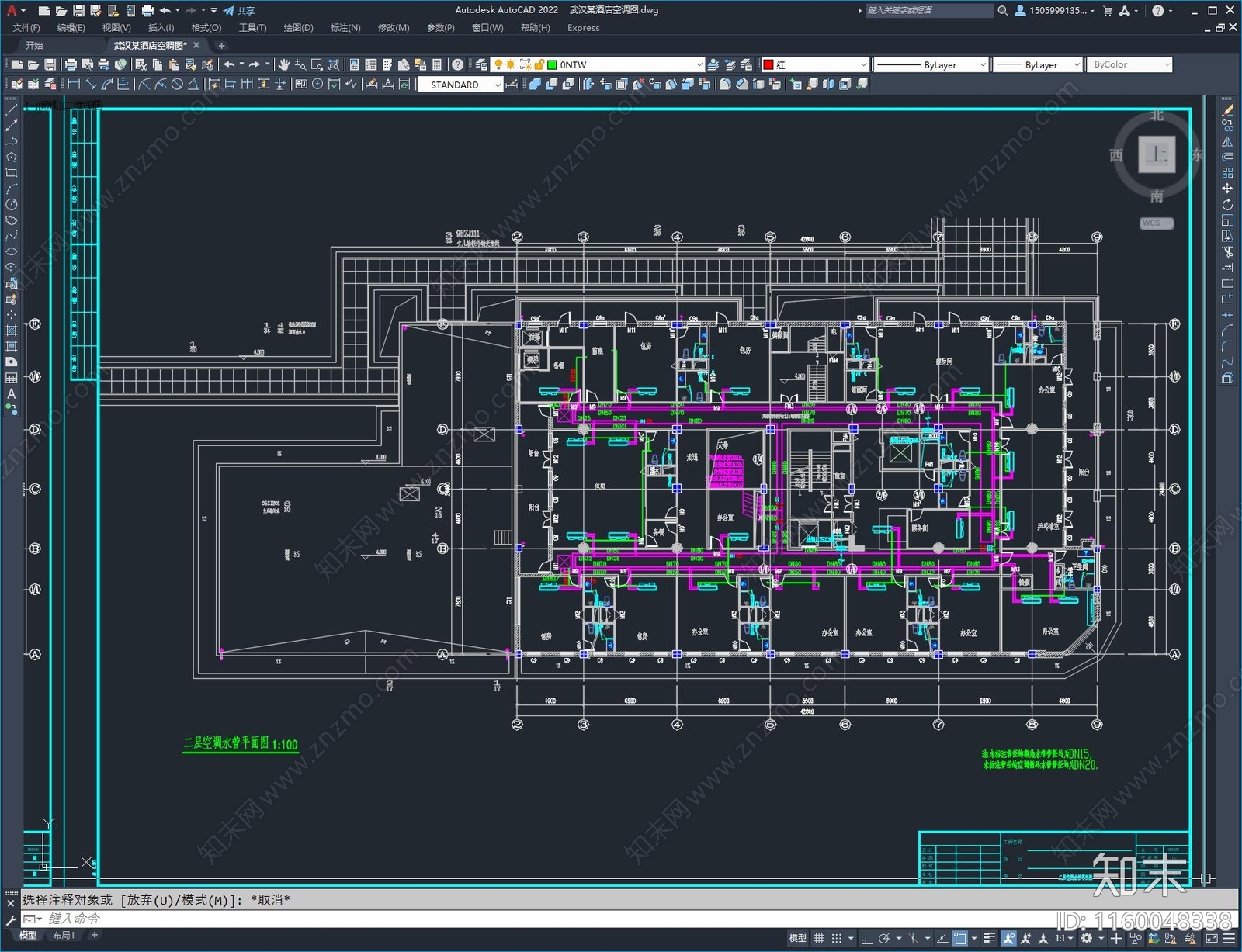The height and width of the screenshot is (952, 1242).
Task: Click the Pan (hand) tool icon
Action: point(284,64)
